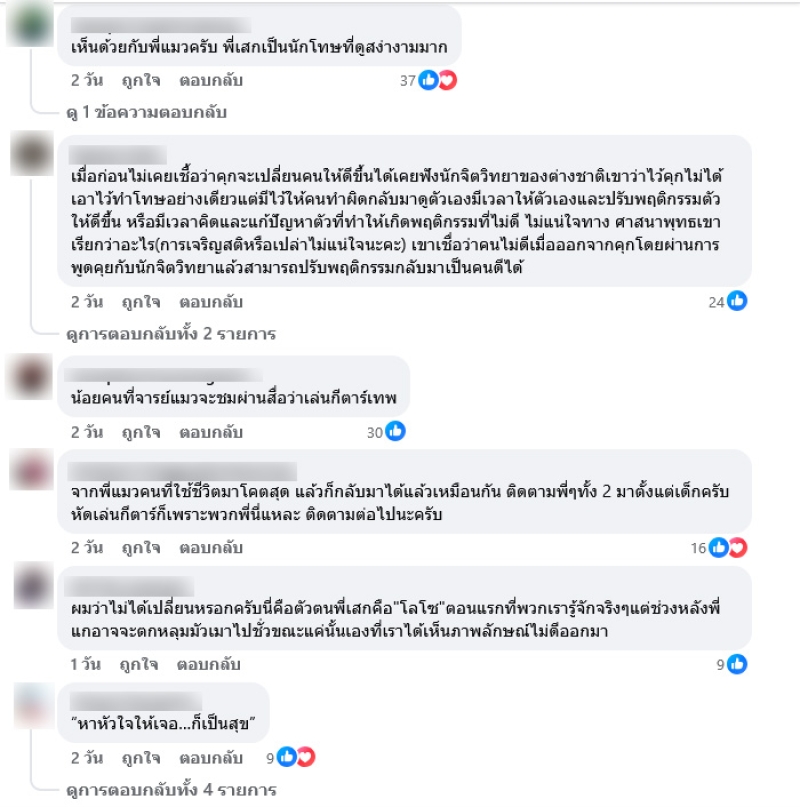
Task: Expand "ดูการตอบกลับทั้ง 4 รายการ" replies
Action: coord(171,790)
